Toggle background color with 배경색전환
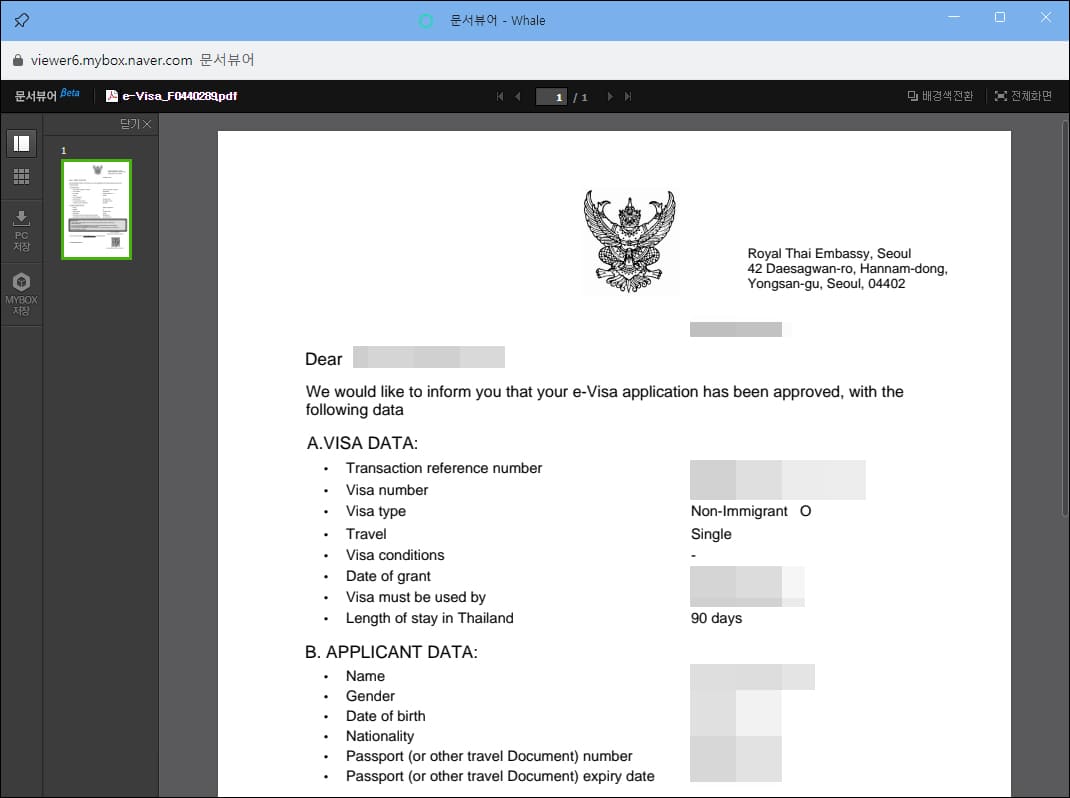 (940, 96)
